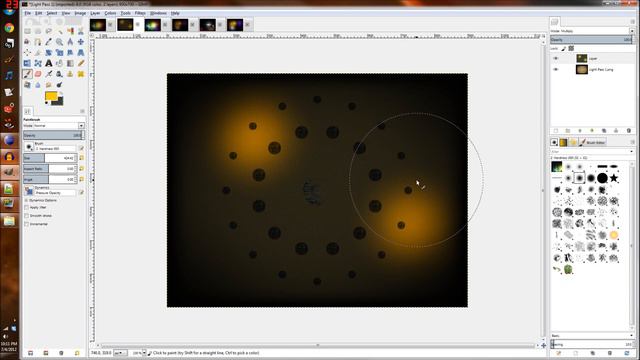The height and width of the screenshot is (360, 640).
Task: Open the Layer menu
Action: tap(95, 13)
